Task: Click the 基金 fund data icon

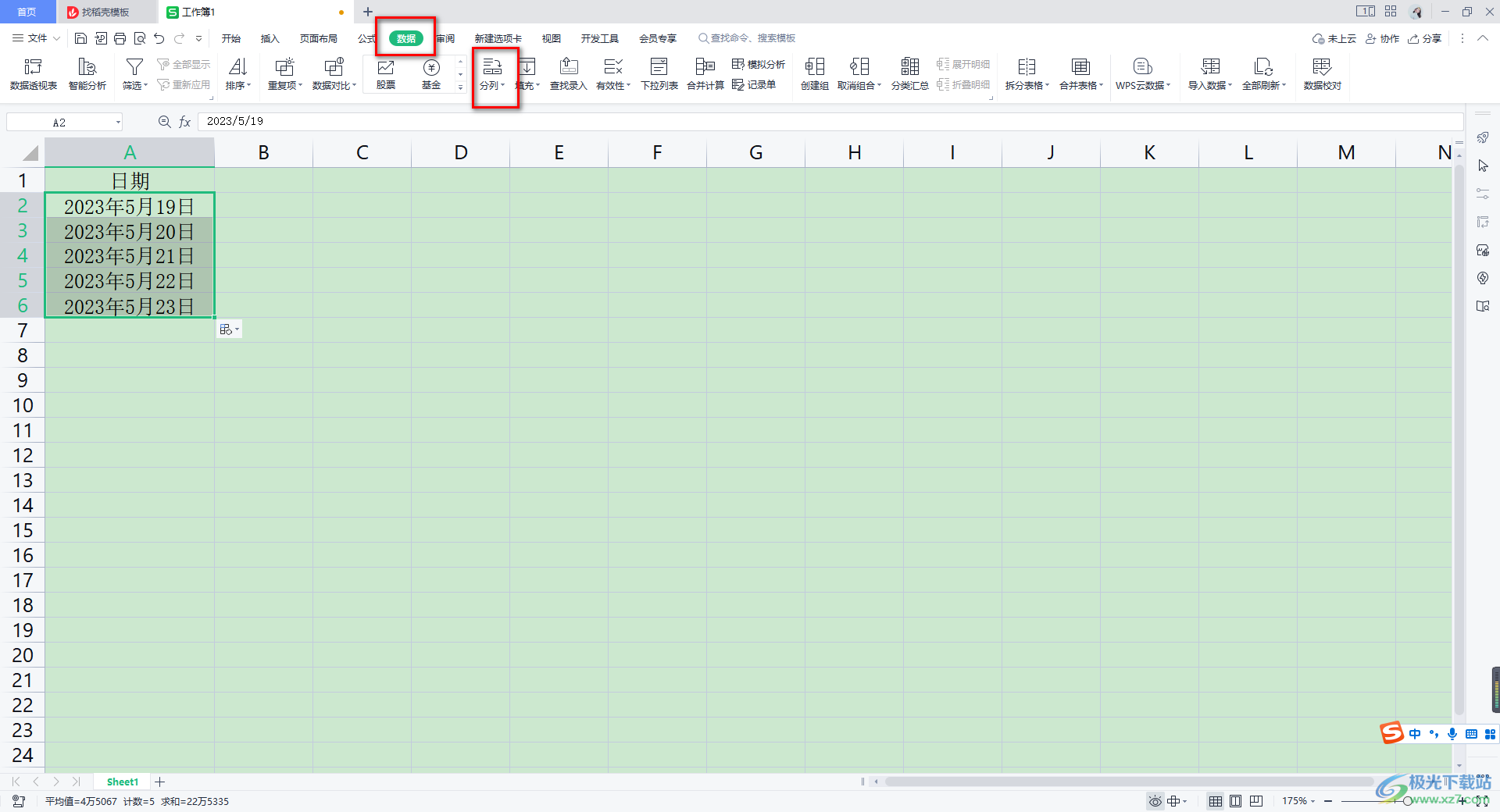Action: 431,74
